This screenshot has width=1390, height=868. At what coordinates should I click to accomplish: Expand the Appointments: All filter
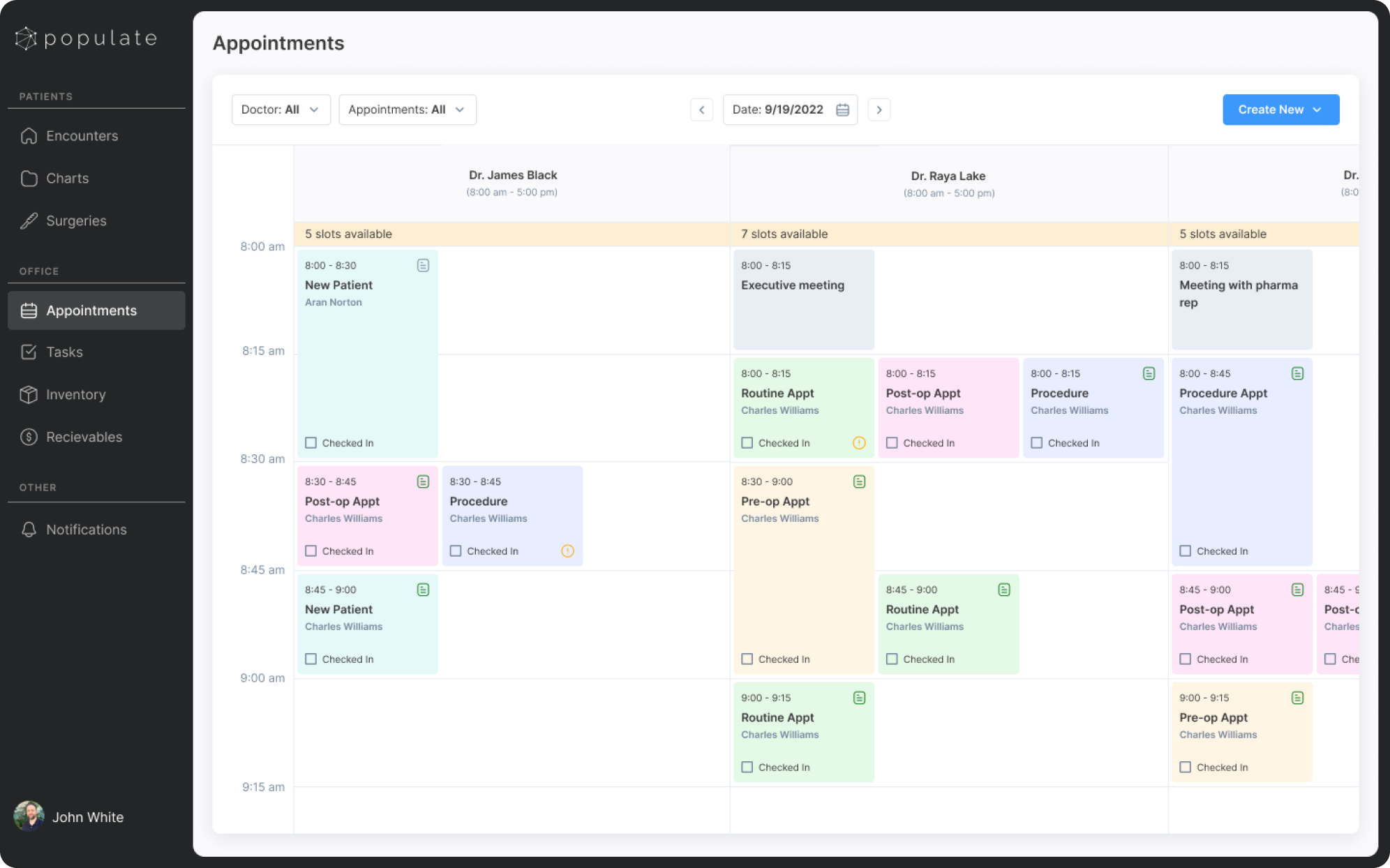click(407, 110)
